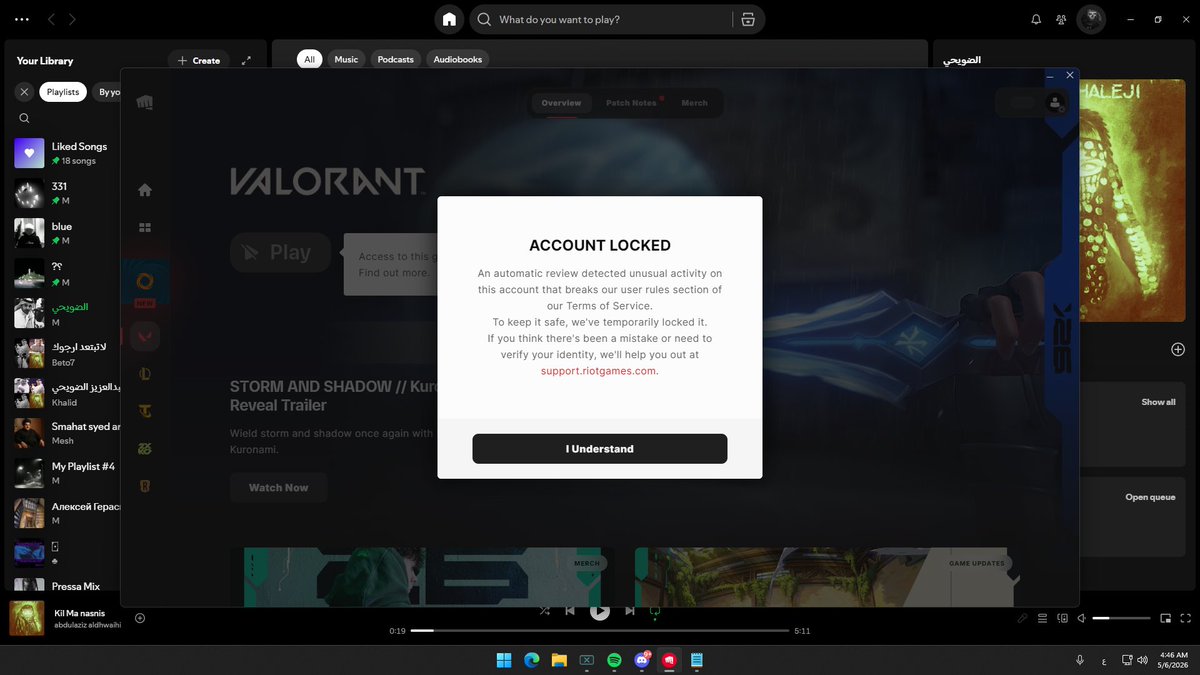Select the VALORANT icon in Riot sidebar
Viewport: 1200px width, 675px height.
[x=145, y=336]
